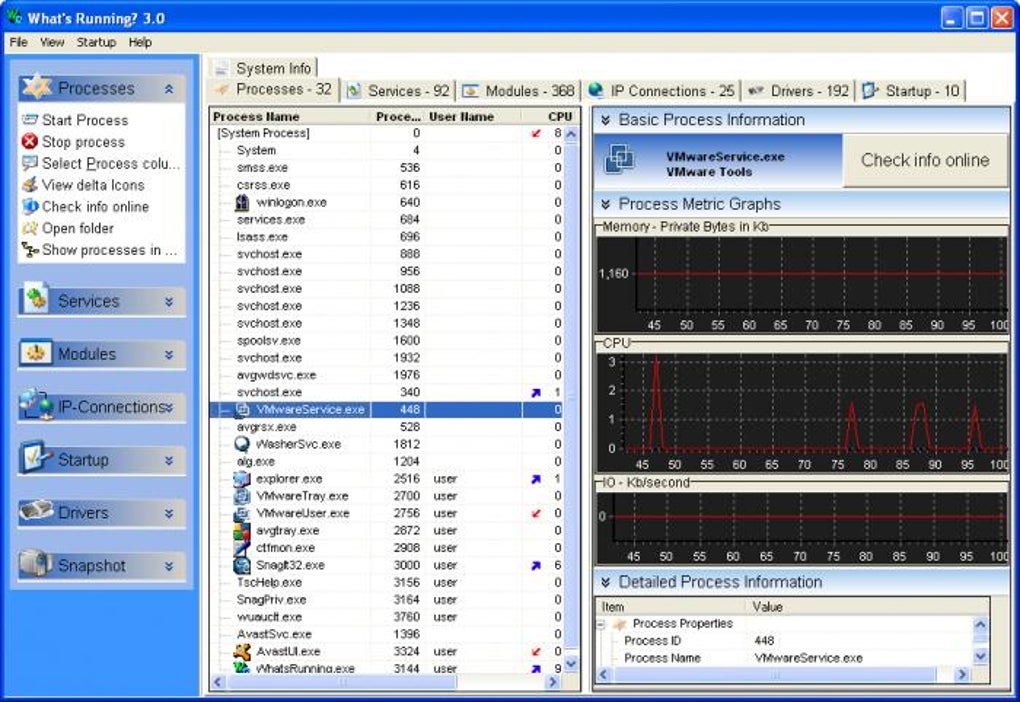Sort by the CPU column header
This screenshot has height=702, width=1020.
coord(560,117)
